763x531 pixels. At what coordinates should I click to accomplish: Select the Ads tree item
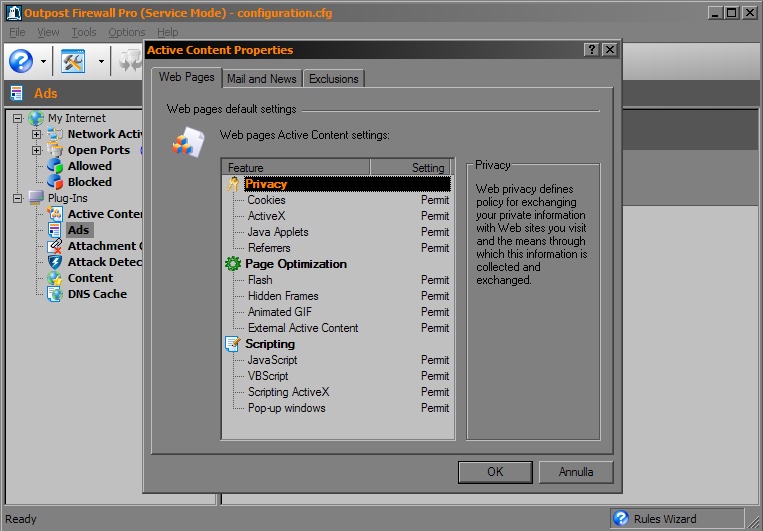tap(79, 230)
